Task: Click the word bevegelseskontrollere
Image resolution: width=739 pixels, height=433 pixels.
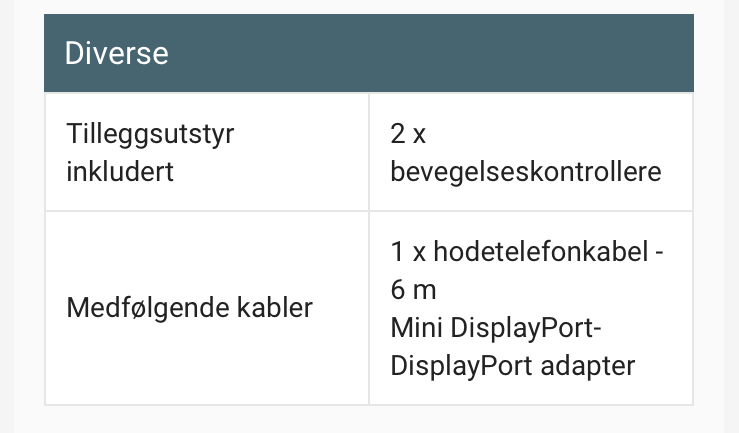Action: pyautogui.click(x=526, y=172)
